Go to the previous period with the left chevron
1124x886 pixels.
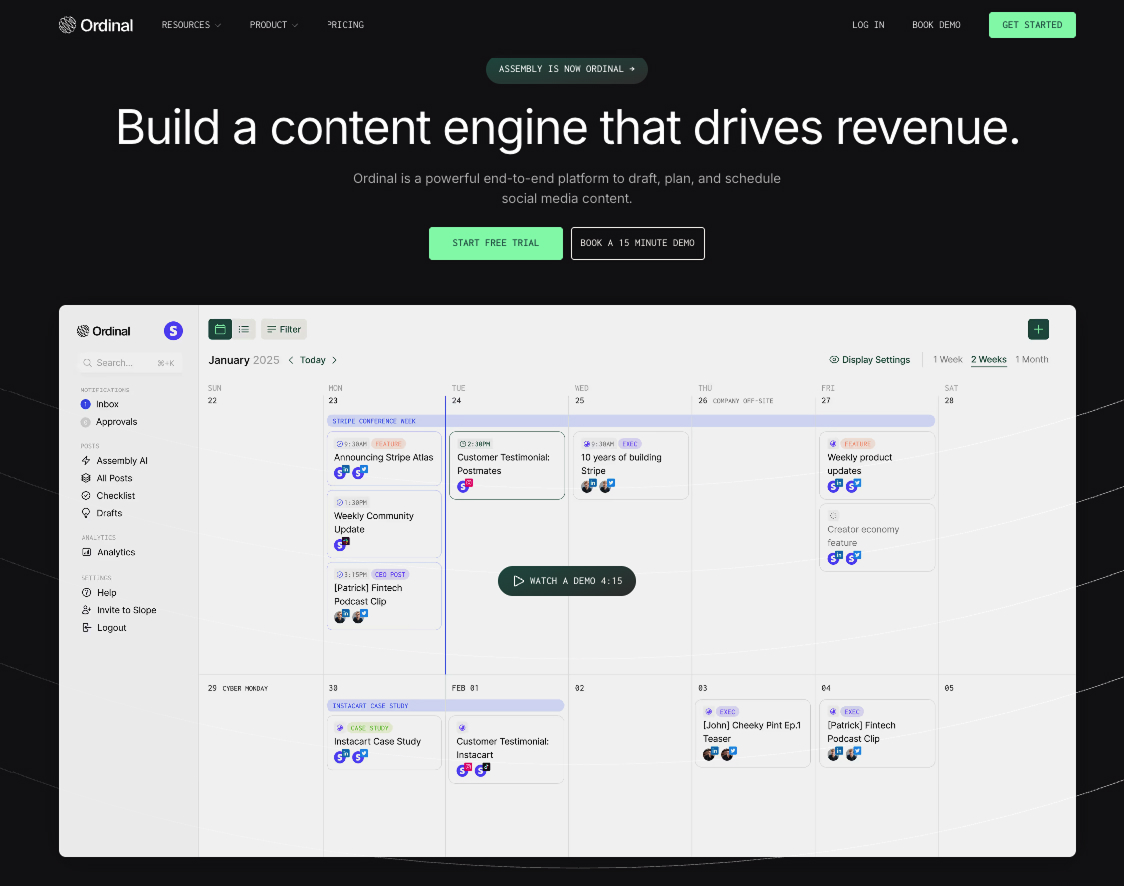[291, 361]
